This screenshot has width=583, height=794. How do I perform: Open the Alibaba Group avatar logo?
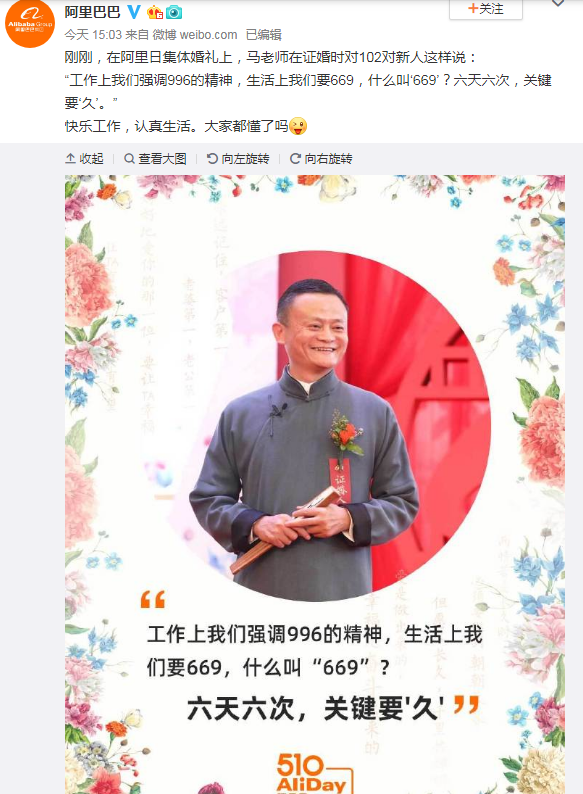pyautogui.click(x=30, y=23)
